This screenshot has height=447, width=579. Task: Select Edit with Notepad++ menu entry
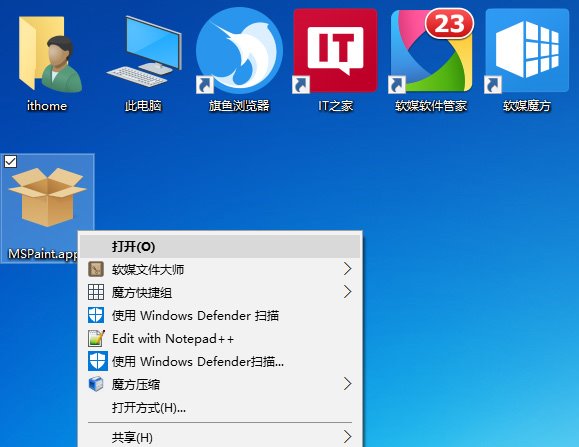coord(220,338)
